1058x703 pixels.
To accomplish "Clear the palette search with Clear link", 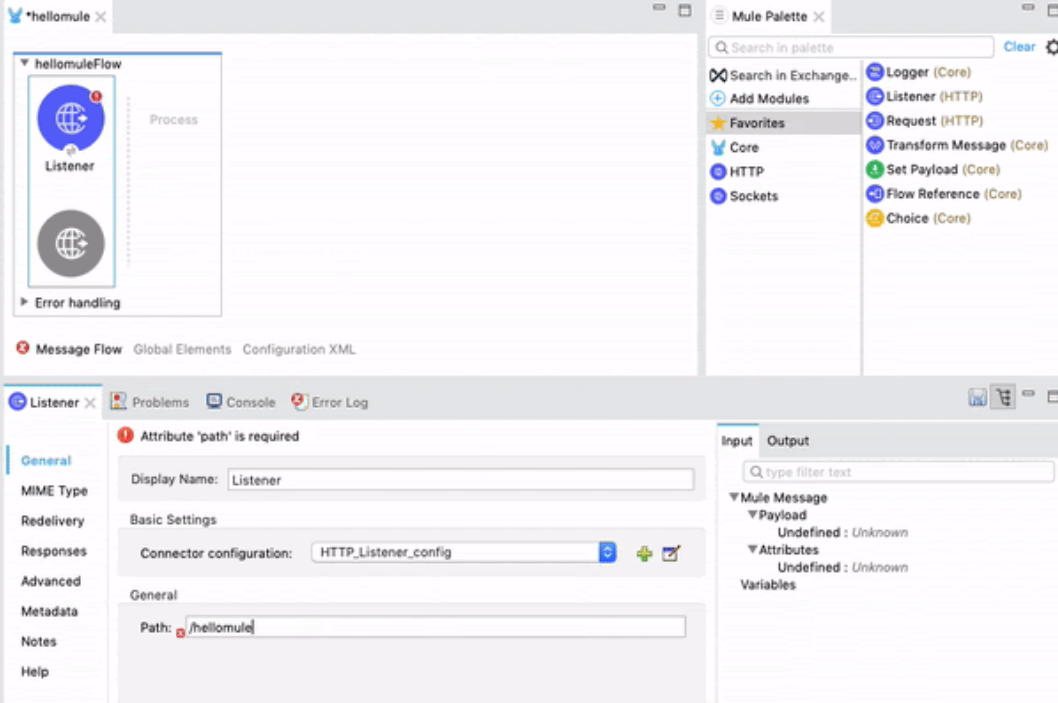I will click(1019, 47).
